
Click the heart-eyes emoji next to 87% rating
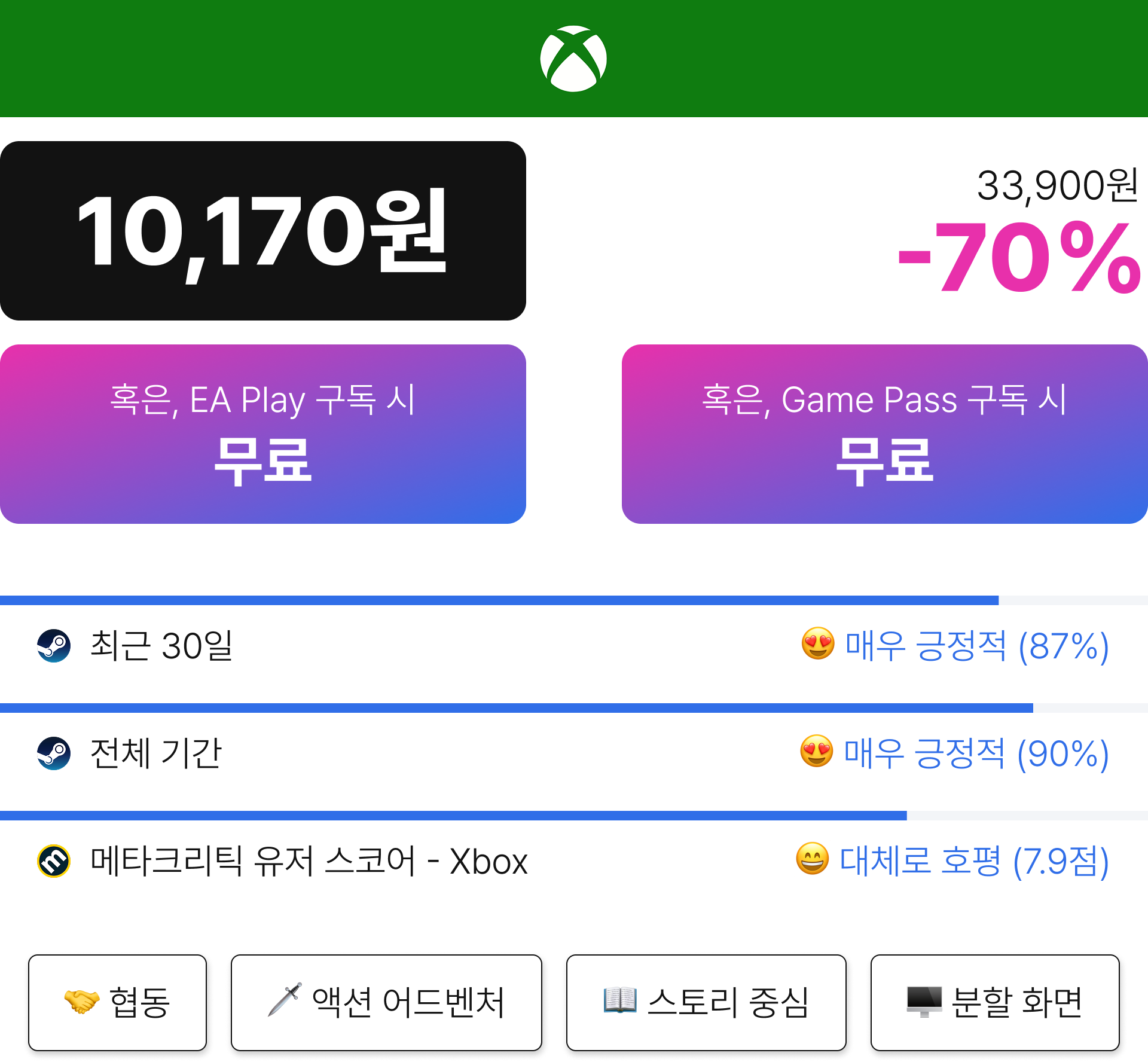[x=818, y=644]
